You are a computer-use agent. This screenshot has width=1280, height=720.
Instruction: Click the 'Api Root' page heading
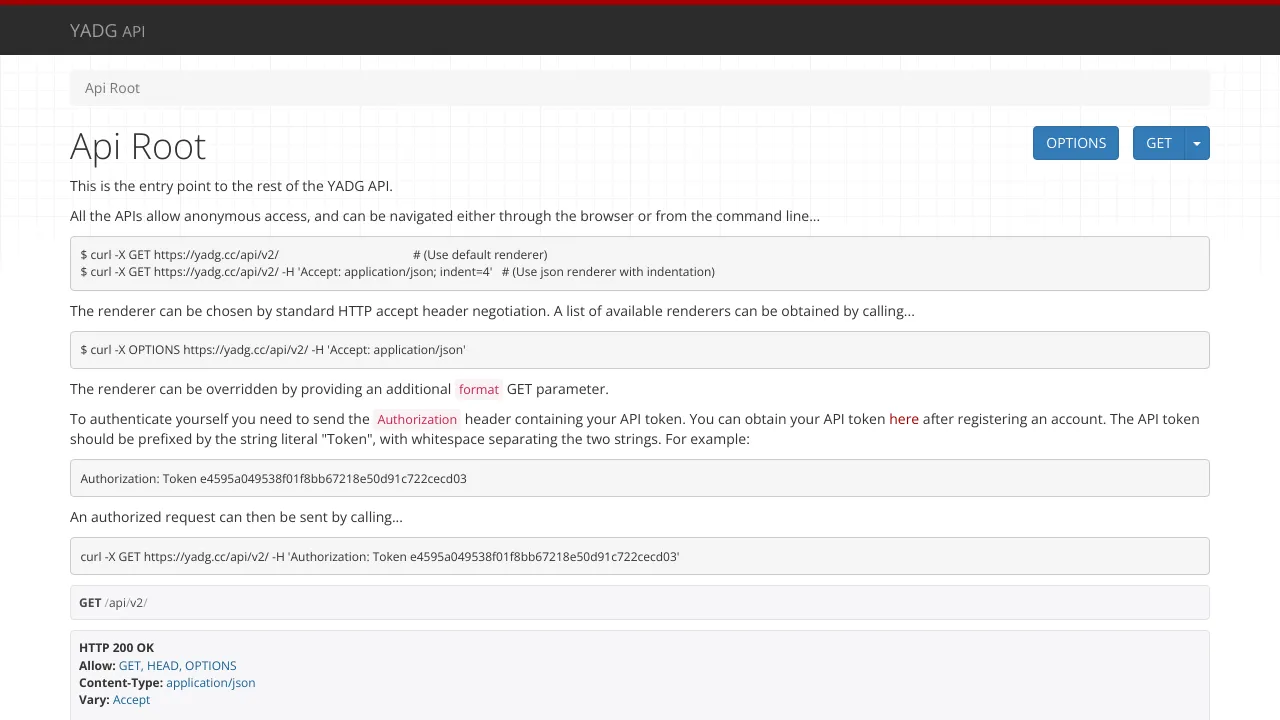point(138,146)
